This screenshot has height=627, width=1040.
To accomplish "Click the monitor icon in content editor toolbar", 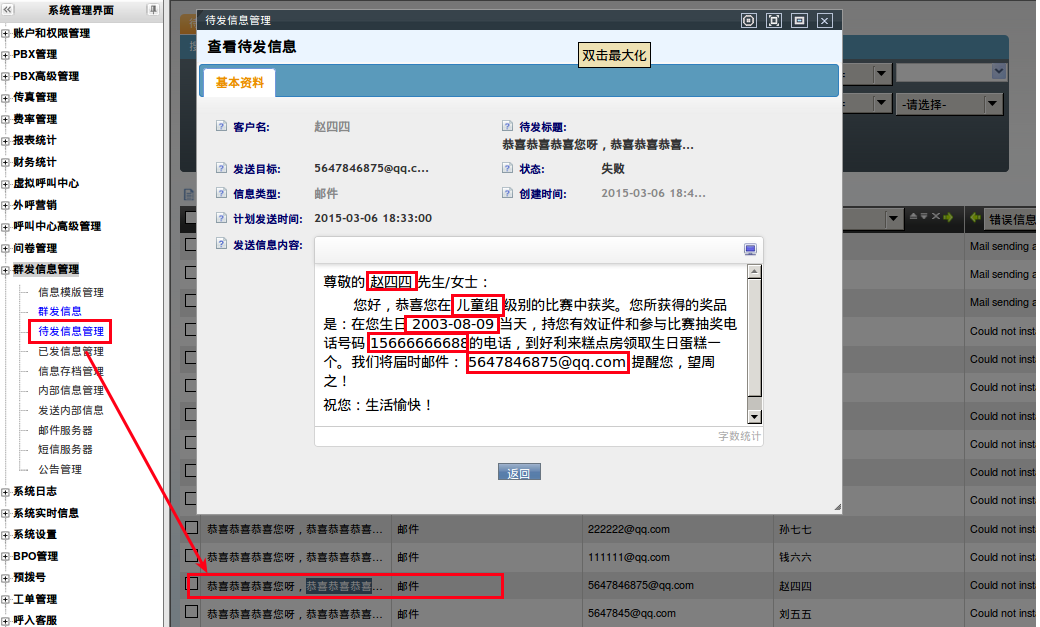I will [x=750, y=250].
